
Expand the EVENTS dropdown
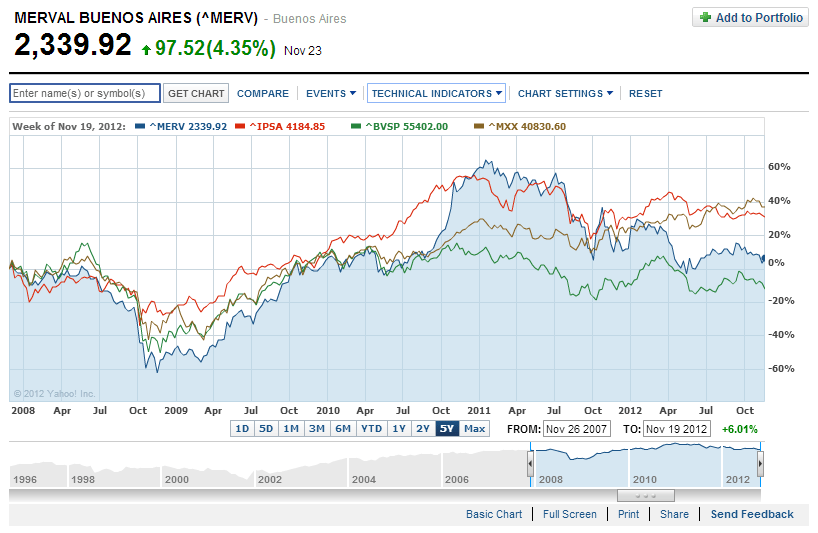[x=331, y=93]
